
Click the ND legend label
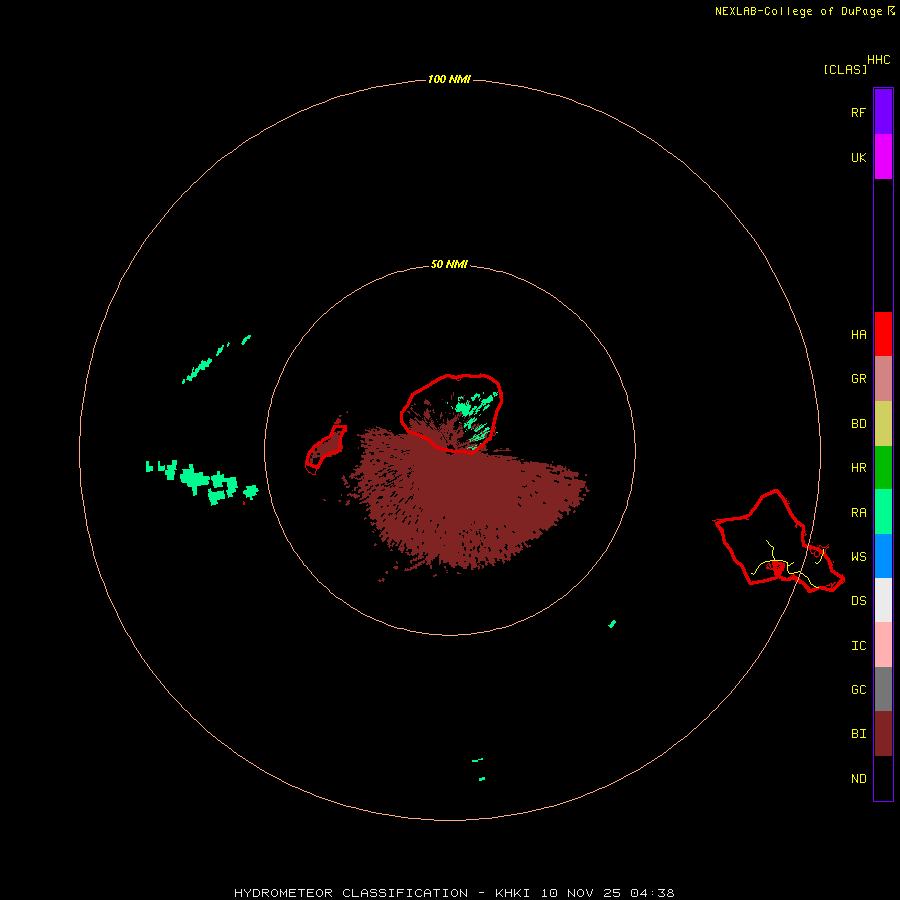point(858,779)
